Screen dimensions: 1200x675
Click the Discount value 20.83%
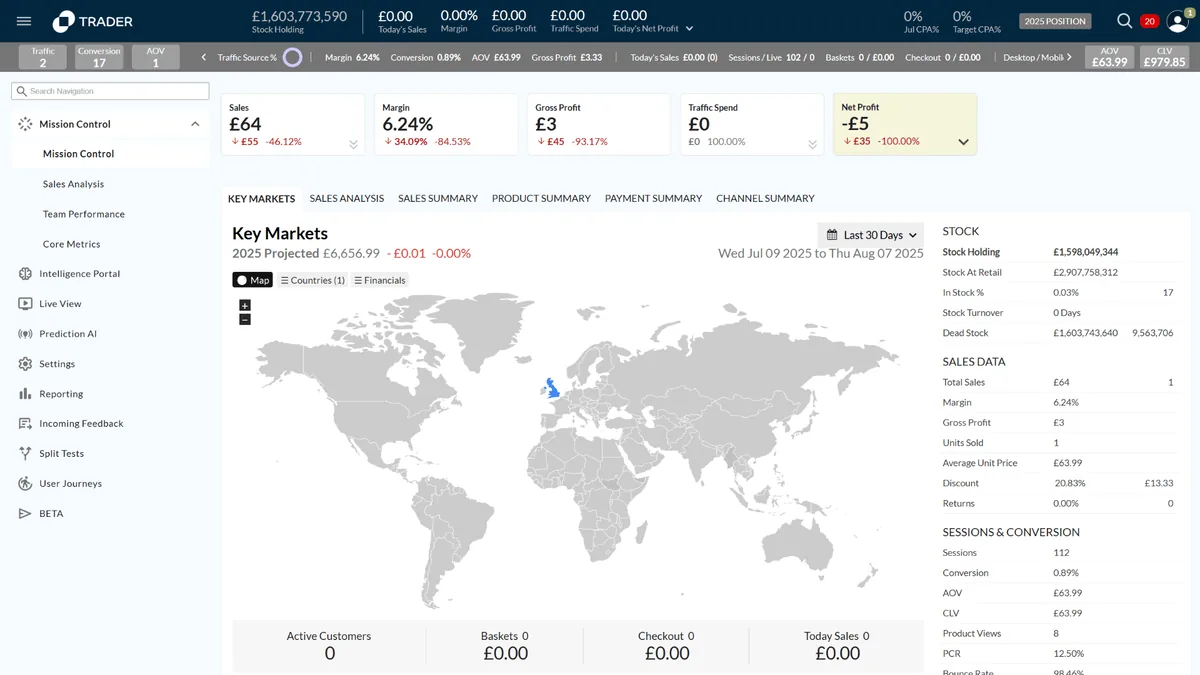1069,483
